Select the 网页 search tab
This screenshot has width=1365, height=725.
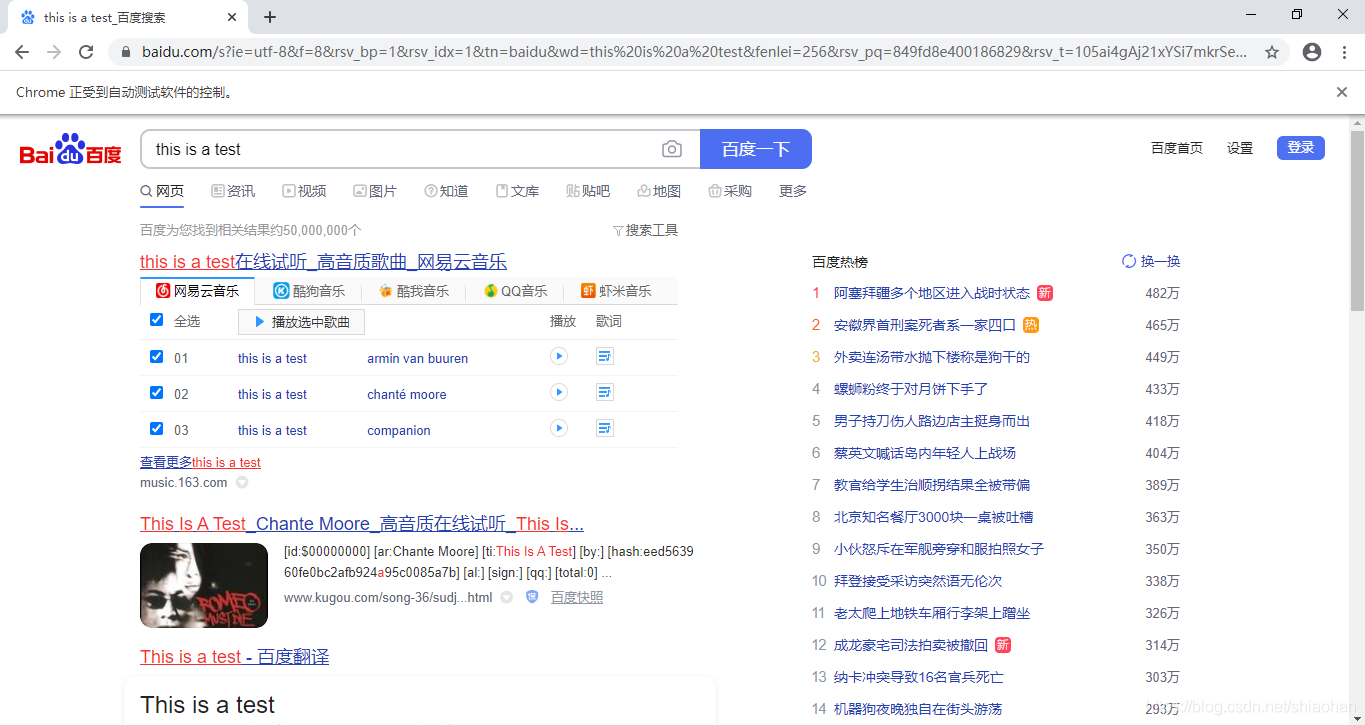click(x=162, y=191)
